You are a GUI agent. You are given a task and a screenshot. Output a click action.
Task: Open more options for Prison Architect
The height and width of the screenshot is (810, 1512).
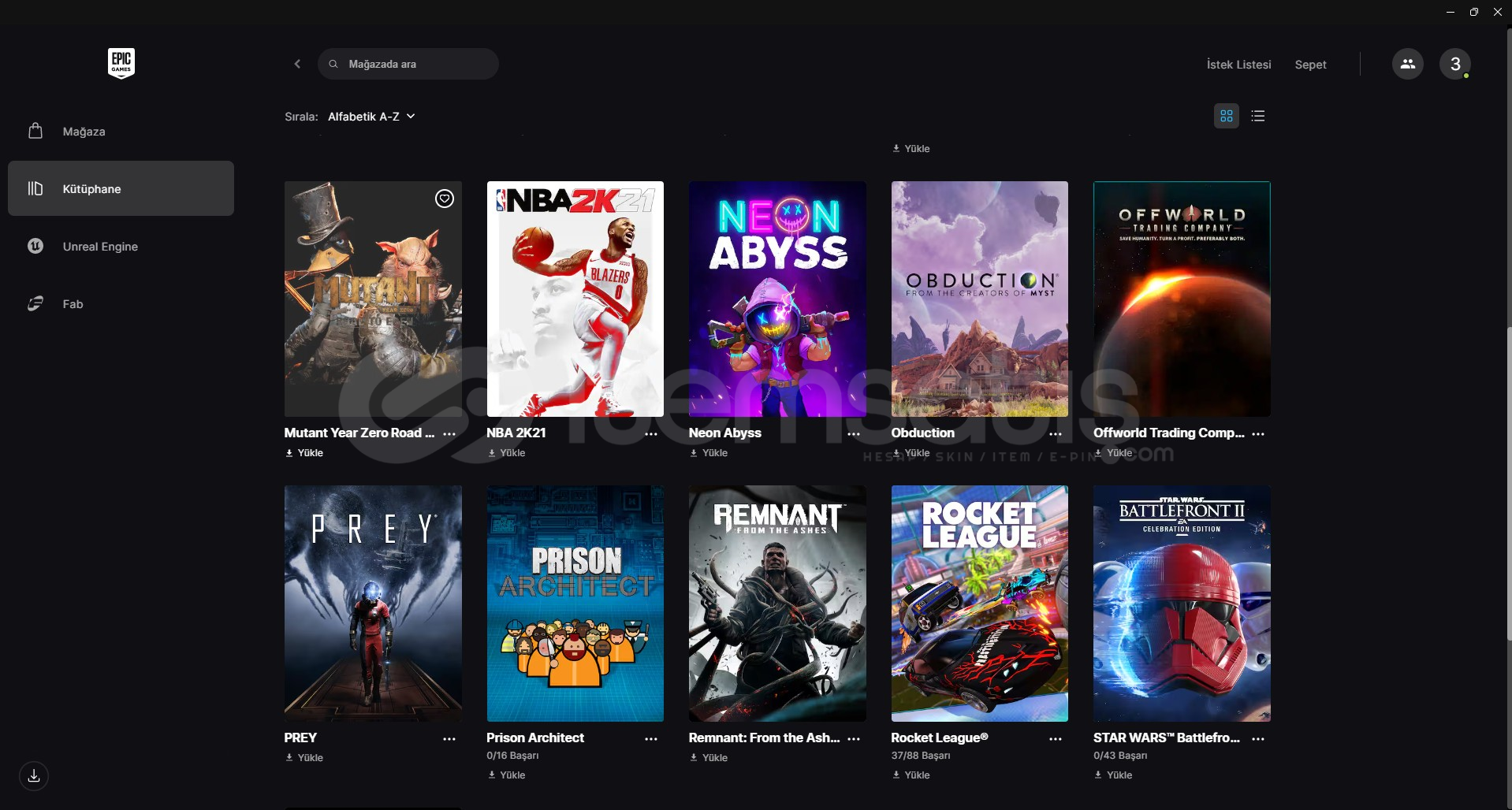651,738
